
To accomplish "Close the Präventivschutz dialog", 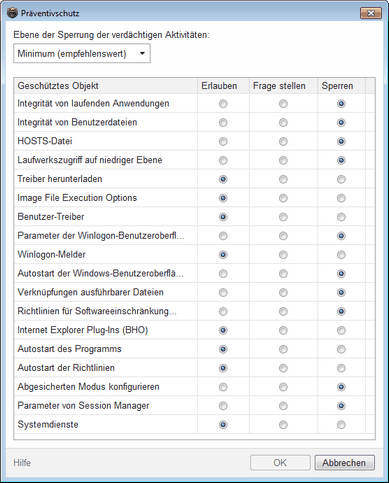I will (x=371, y=13).
